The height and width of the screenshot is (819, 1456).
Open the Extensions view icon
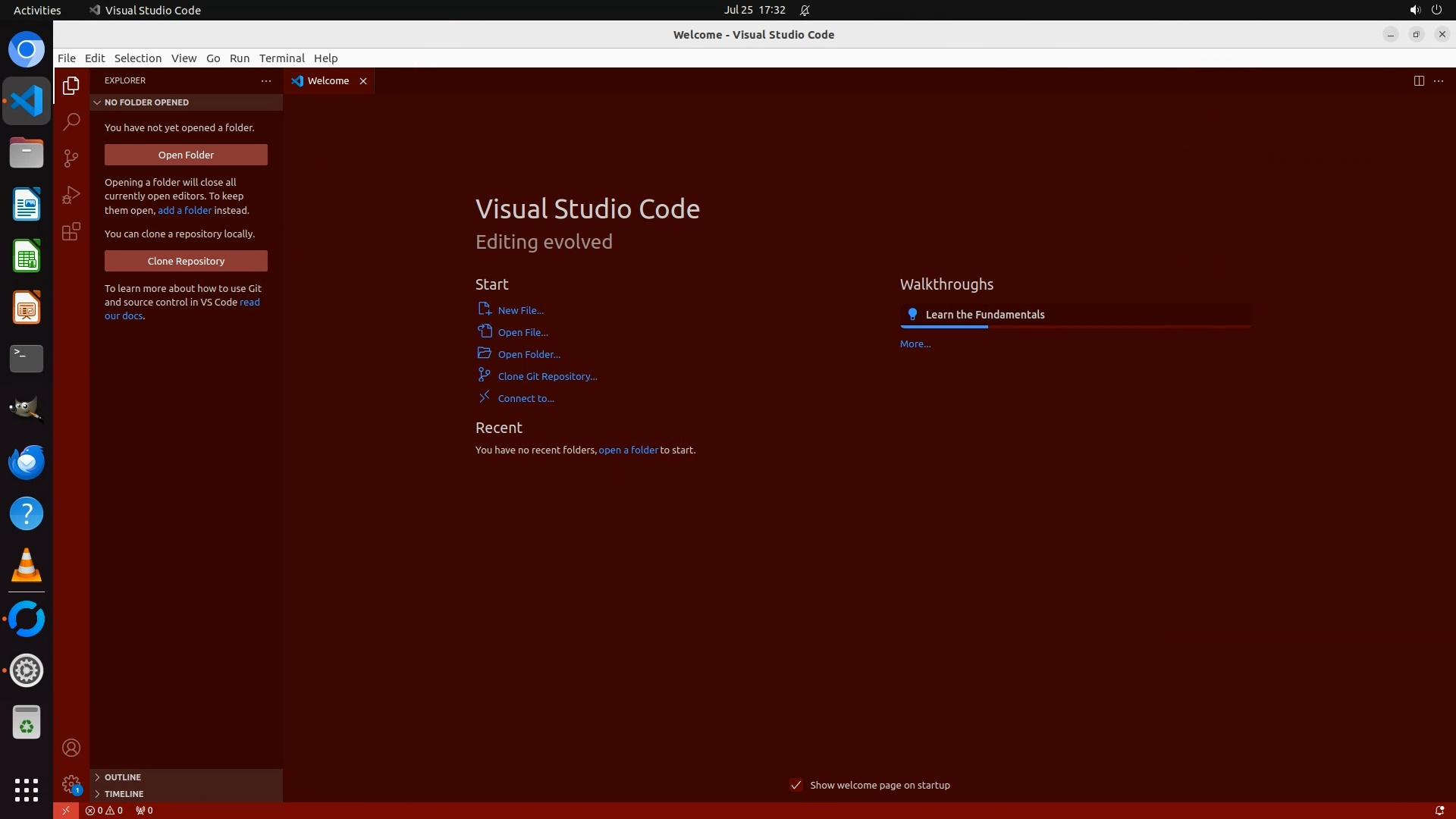71,231
